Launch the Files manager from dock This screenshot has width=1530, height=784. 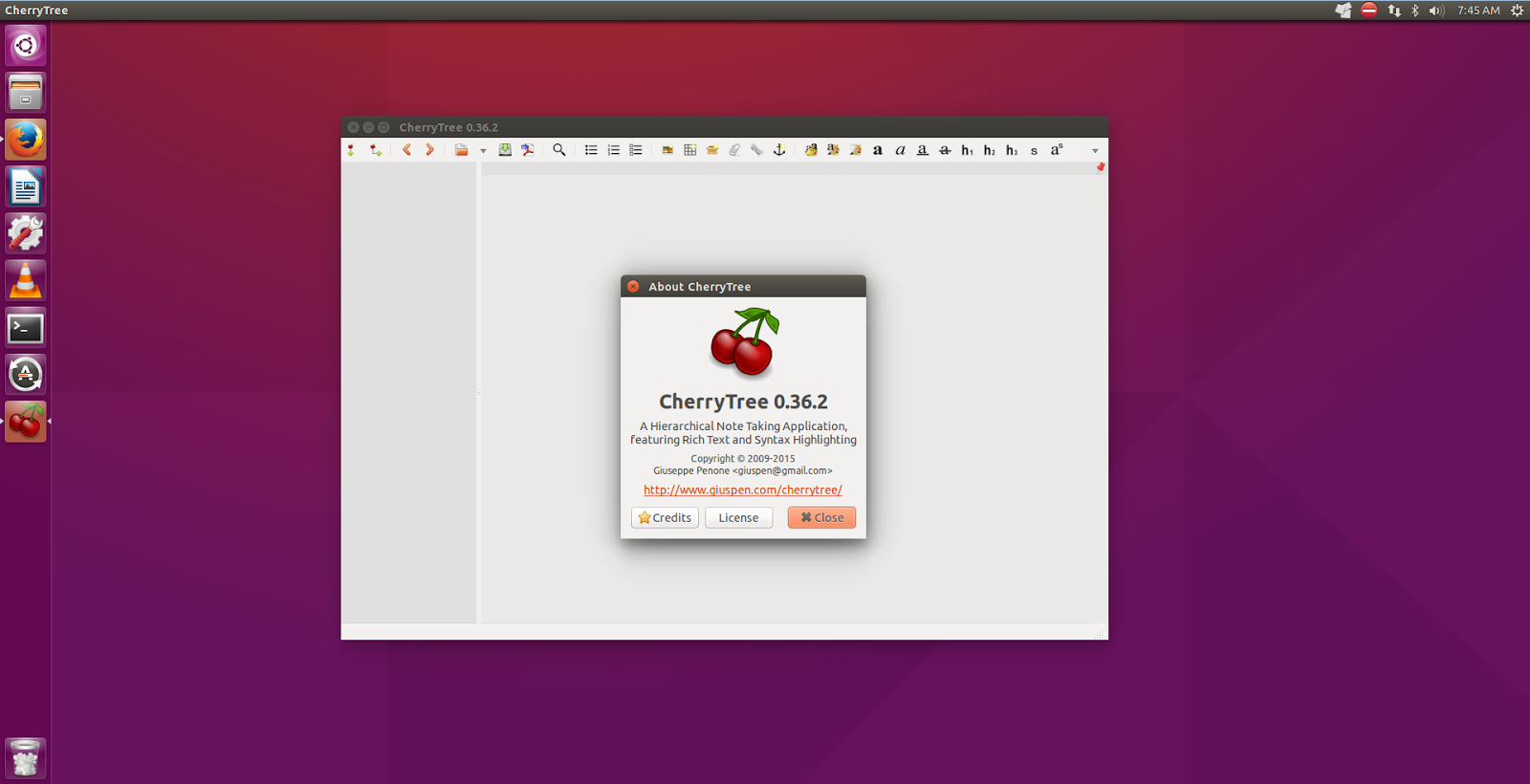point(26,92)
